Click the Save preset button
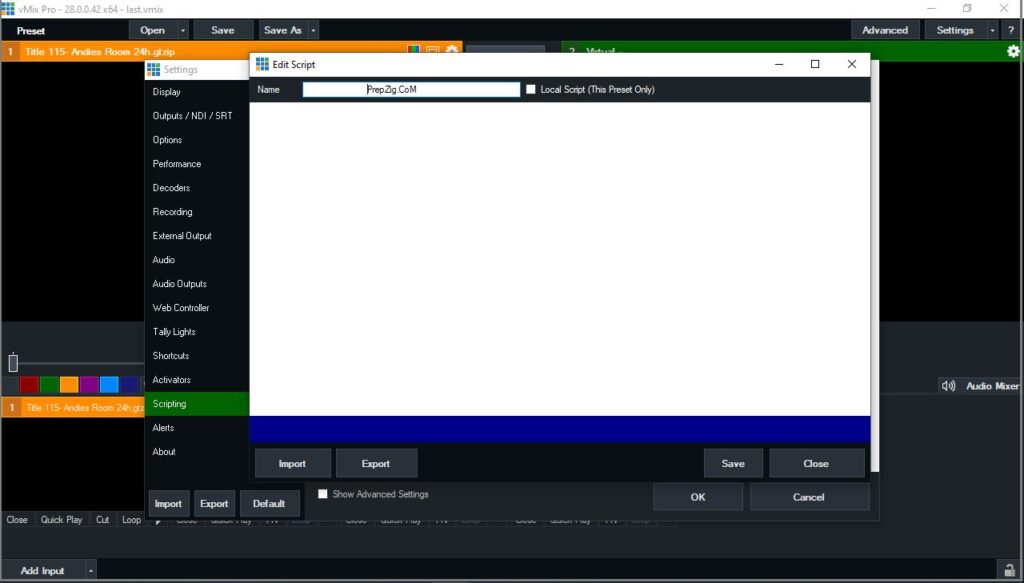This screenshot has width=1024, height=583. (x=223, y=30)
